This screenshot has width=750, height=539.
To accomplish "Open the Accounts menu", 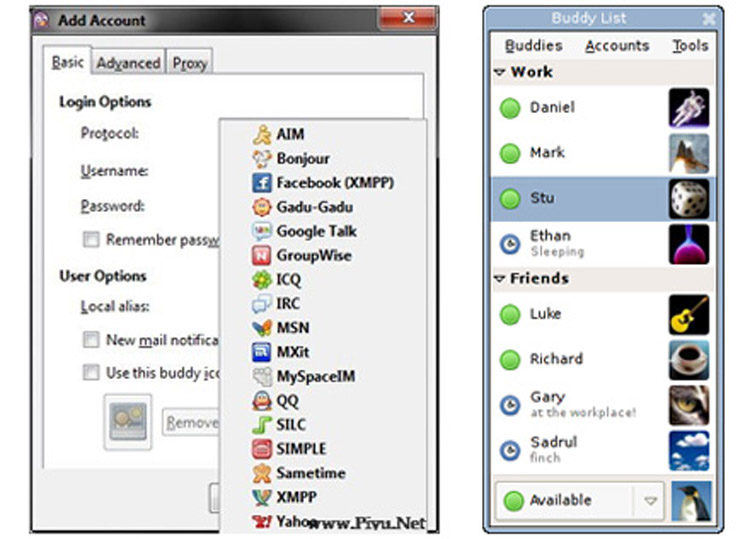I will [617, 45].
